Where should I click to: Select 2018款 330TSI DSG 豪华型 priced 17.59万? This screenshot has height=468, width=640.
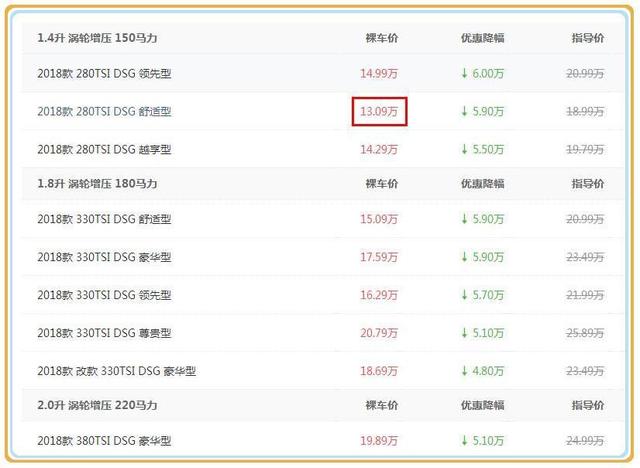tap(104, 257)
